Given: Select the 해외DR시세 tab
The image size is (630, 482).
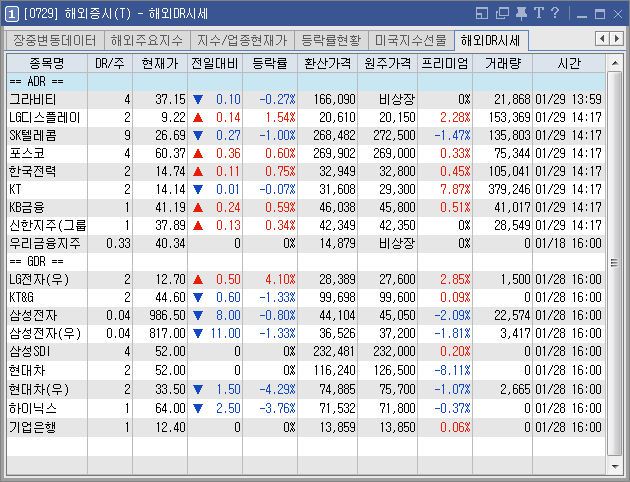Looking at the screenshot, I should point(491,41).
